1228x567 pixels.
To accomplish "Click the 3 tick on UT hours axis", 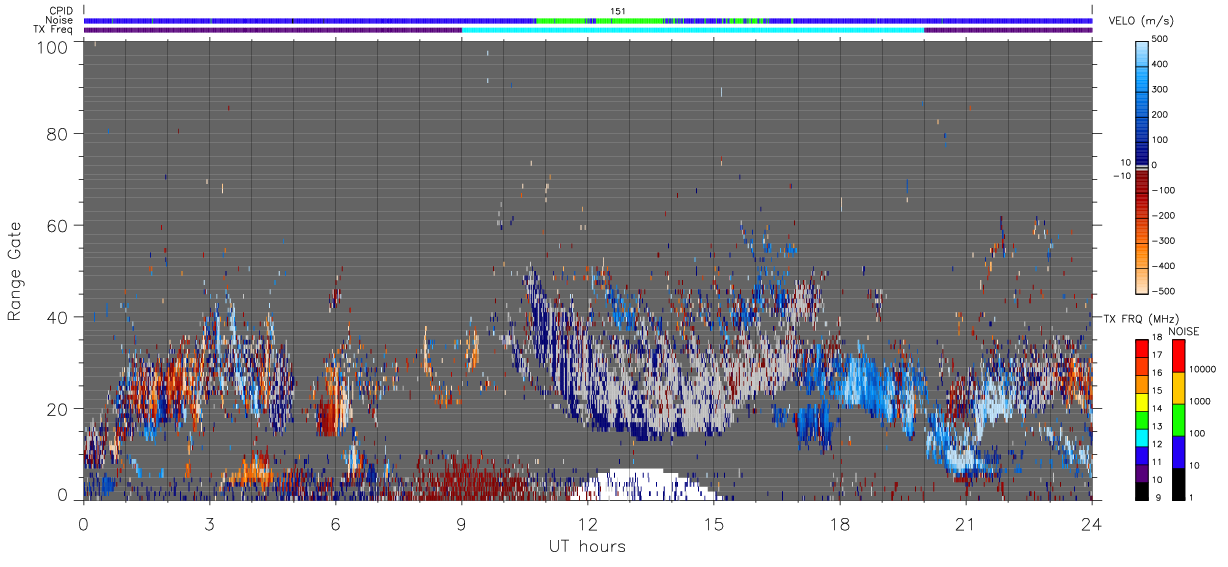I will [x=209, y=523].
